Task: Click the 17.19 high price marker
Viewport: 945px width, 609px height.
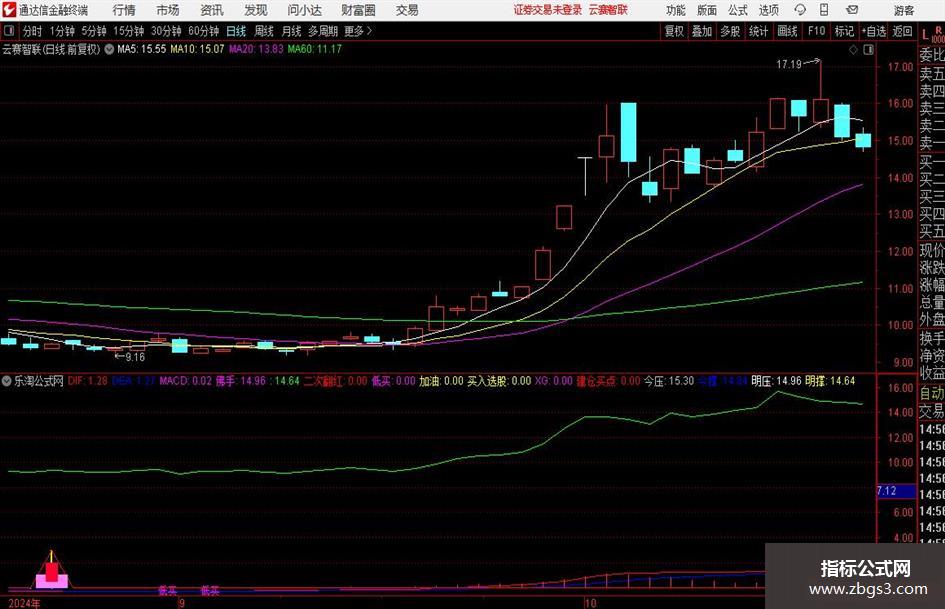Action: tap(789, 64)
